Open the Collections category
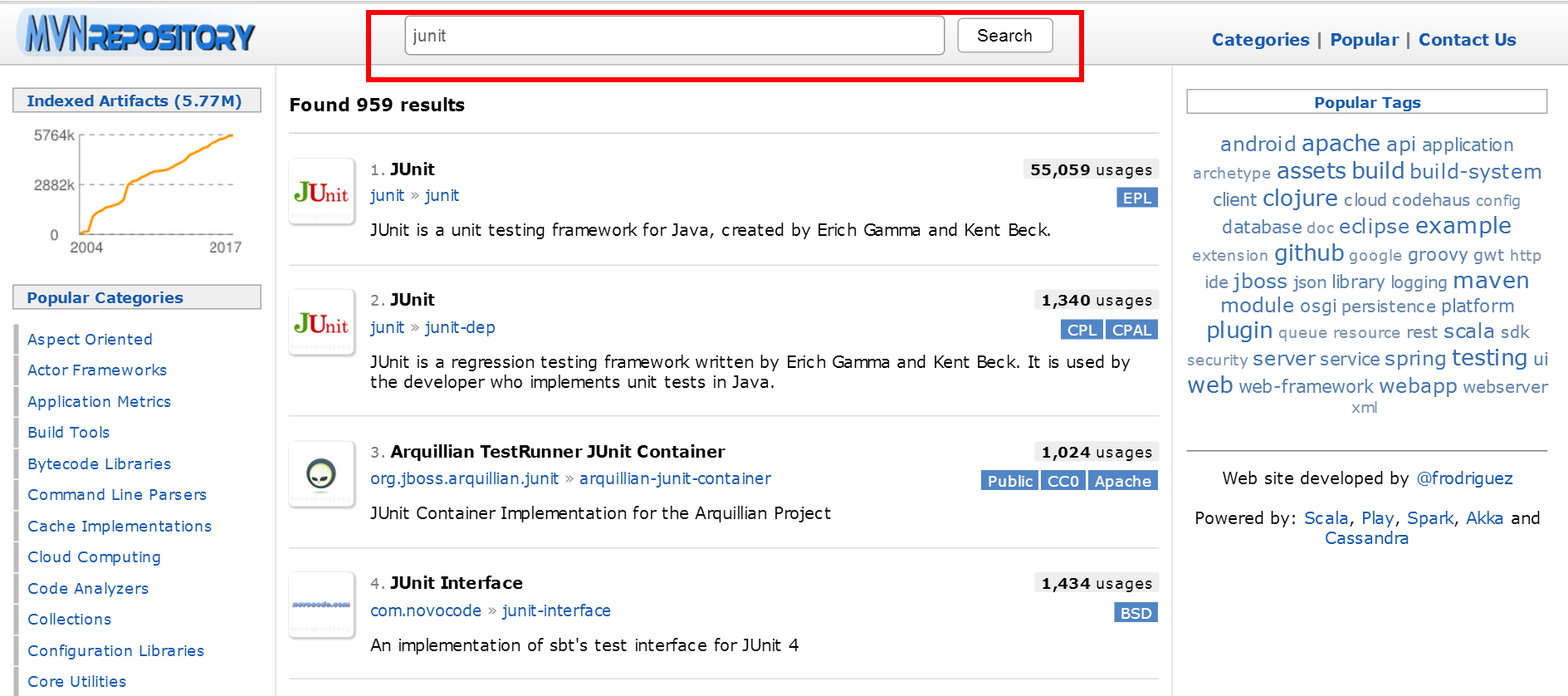The height and width of the screenshot is (696, 1568). coord(69,619)
